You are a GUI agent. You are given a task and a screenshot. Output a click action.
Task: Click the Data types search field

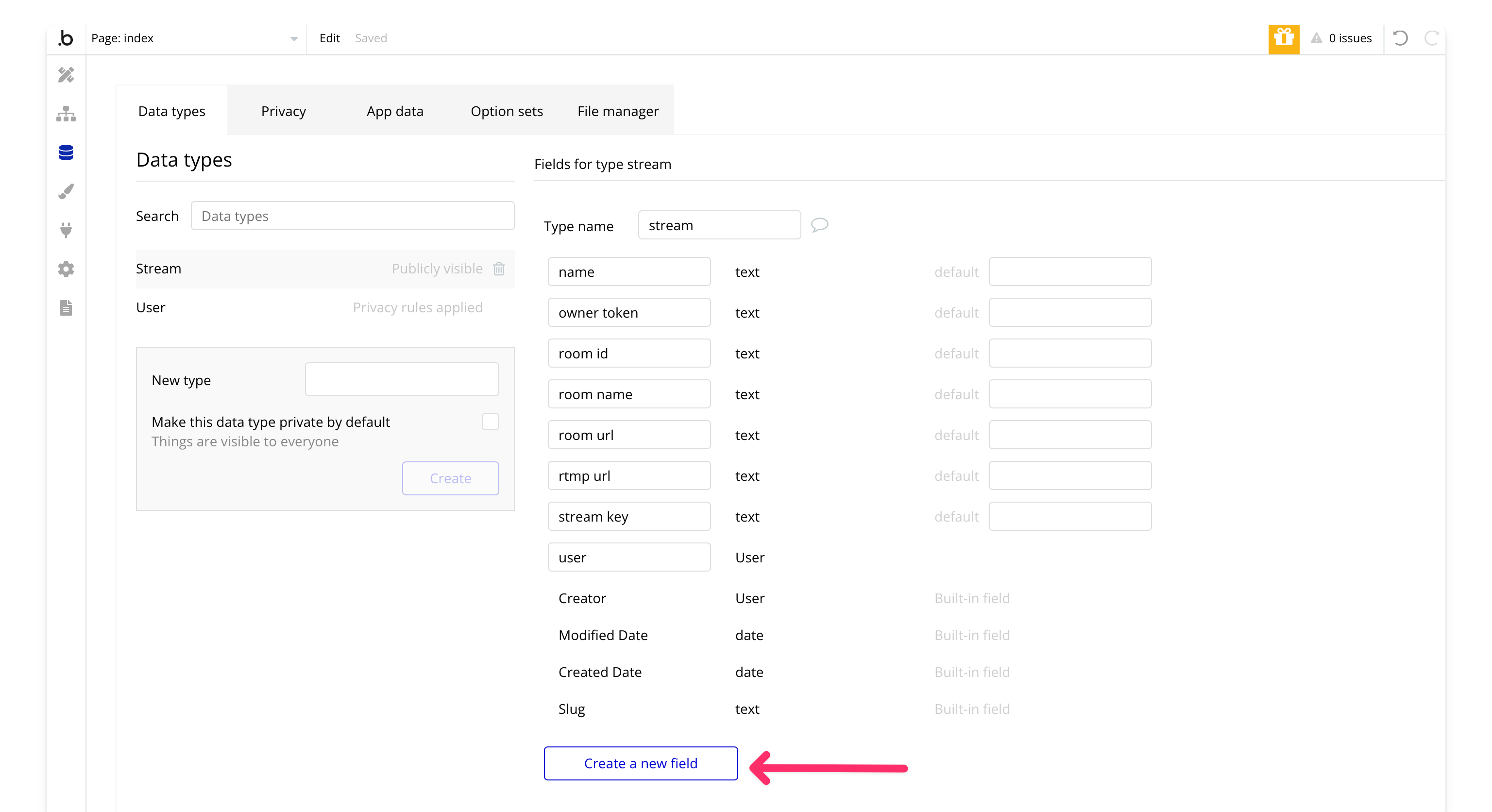pyautogui.click(x=352, y=216)
